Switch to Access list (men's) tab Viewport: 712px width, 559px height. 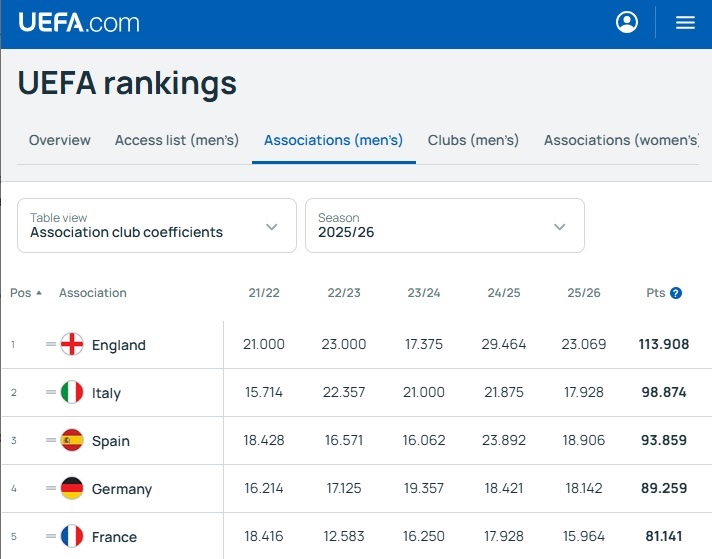point(177,140)
